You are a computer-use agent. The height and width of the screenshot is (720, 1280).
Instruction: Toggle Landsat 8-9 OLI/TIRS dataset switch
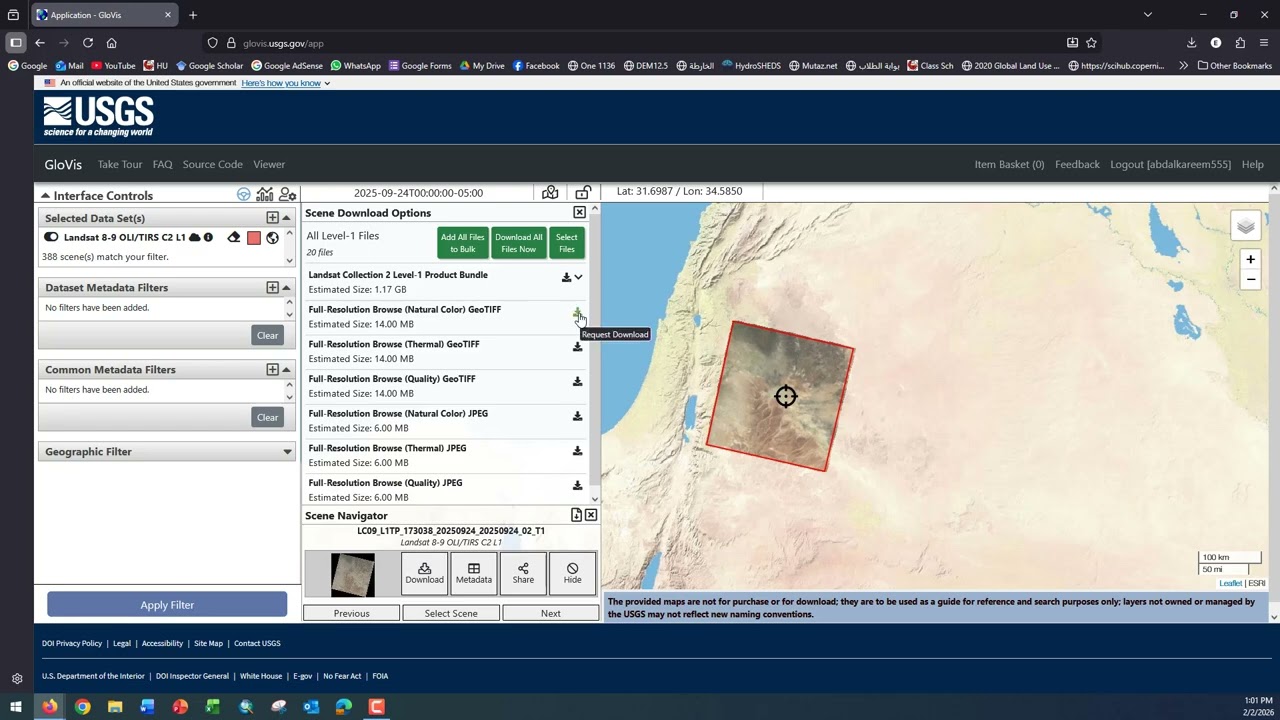pos(51,237)
